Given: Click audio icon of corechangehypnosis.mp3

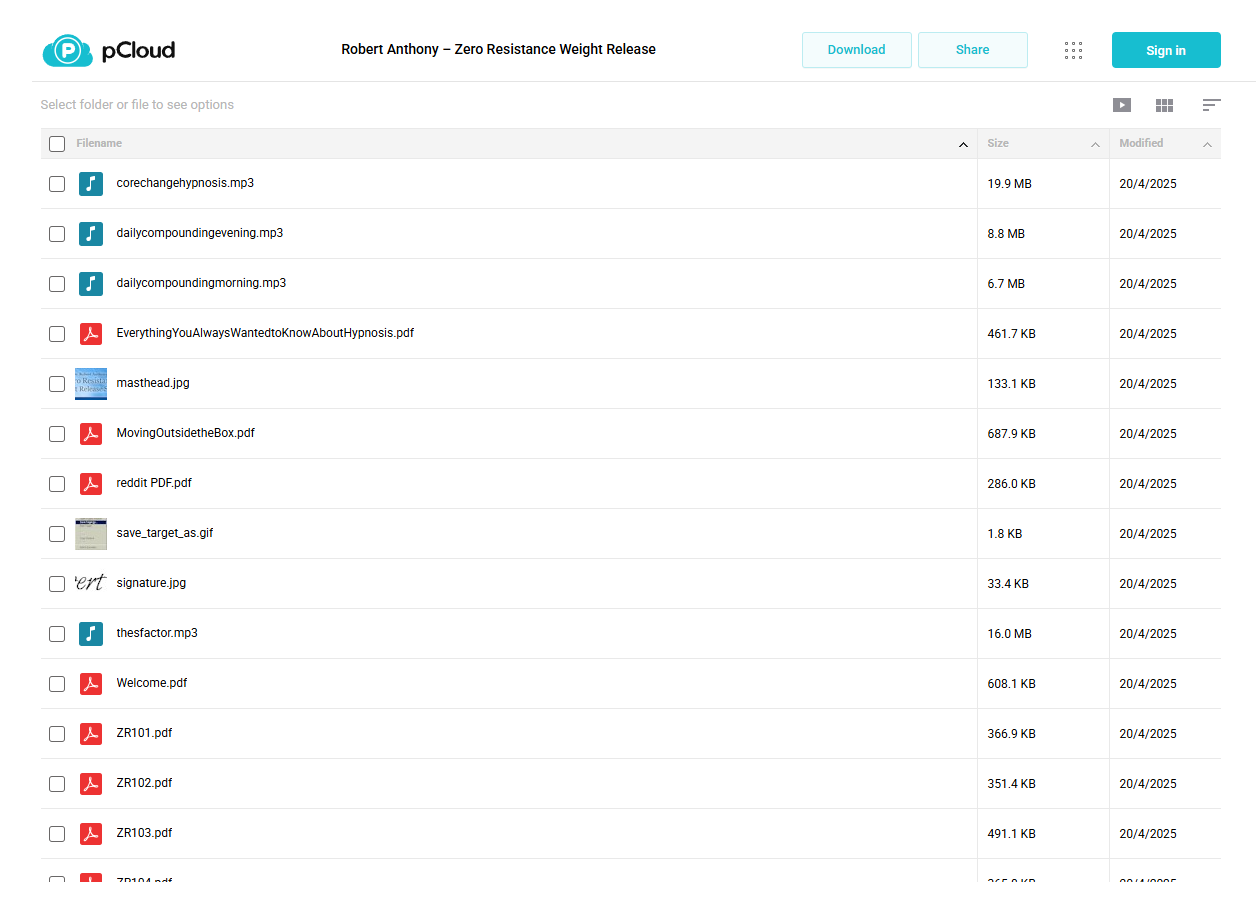Looking at the screenshot, I should point(91,184).
